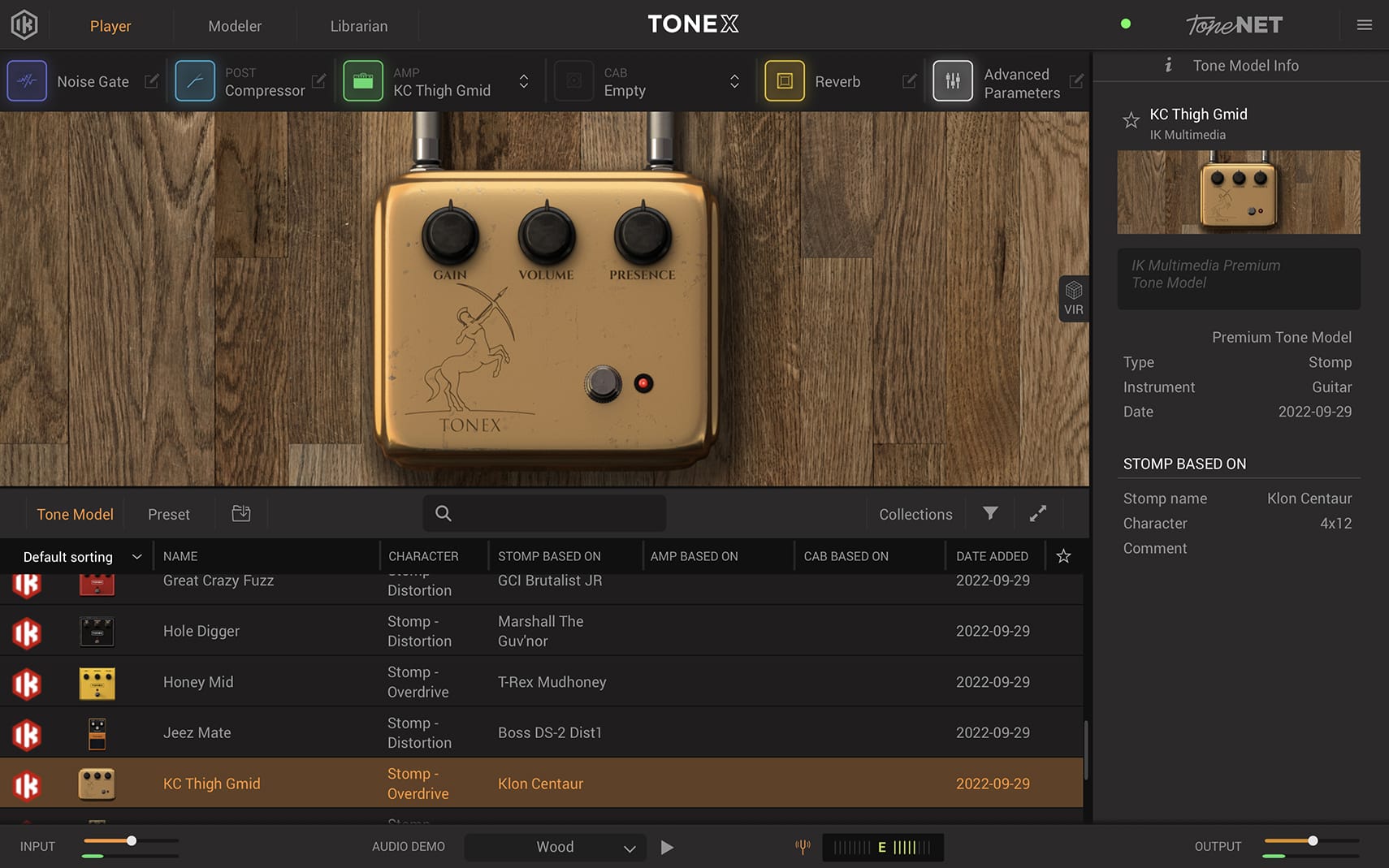Open the tuner icon near the bottom
1389x868 pixels.
803,847
